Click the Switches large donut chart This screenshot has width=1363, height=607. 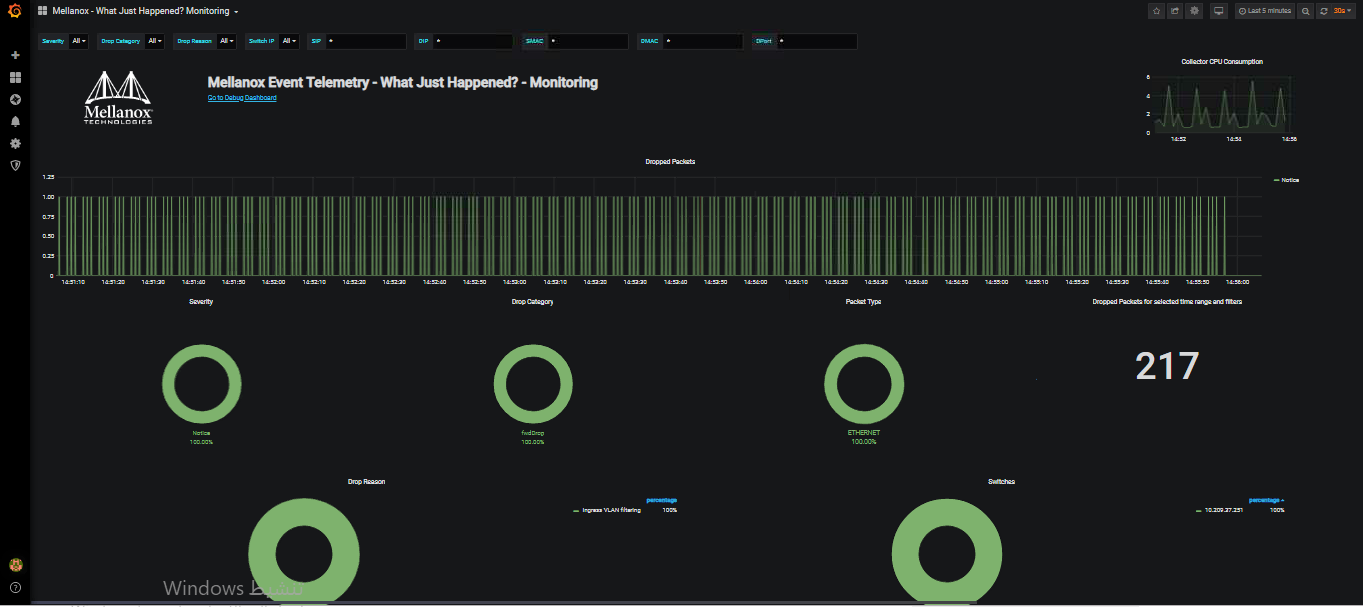[x=946, y=553]
